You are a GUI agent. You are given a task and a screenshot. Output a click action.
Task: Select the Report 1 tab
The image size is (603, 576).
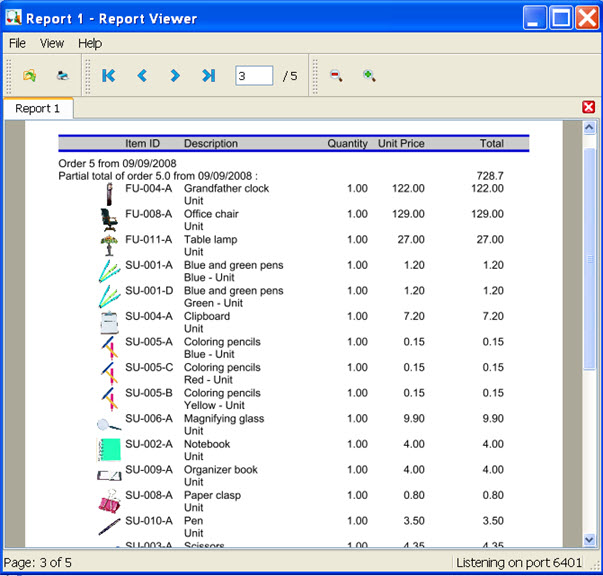[x=38, y=108]
